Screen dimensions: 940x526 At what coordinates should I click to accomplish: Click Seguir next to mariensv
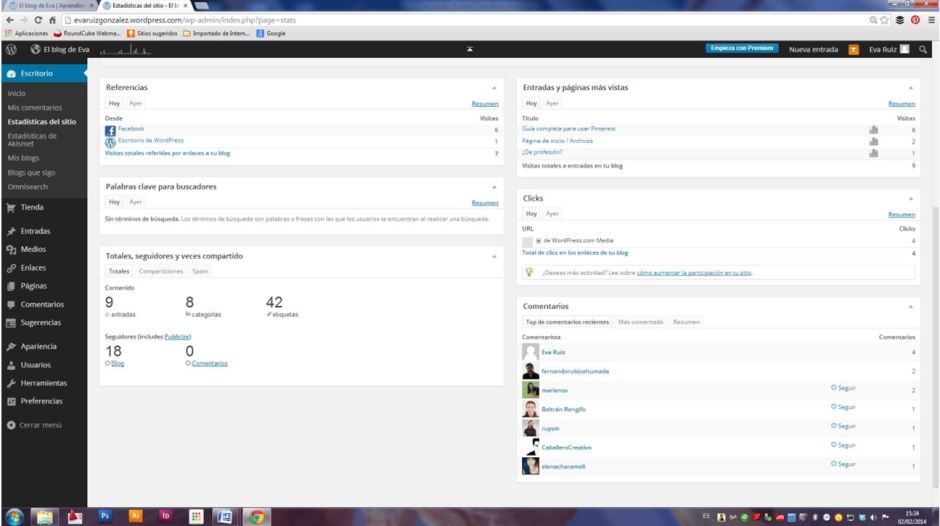(x=843, y=388)
